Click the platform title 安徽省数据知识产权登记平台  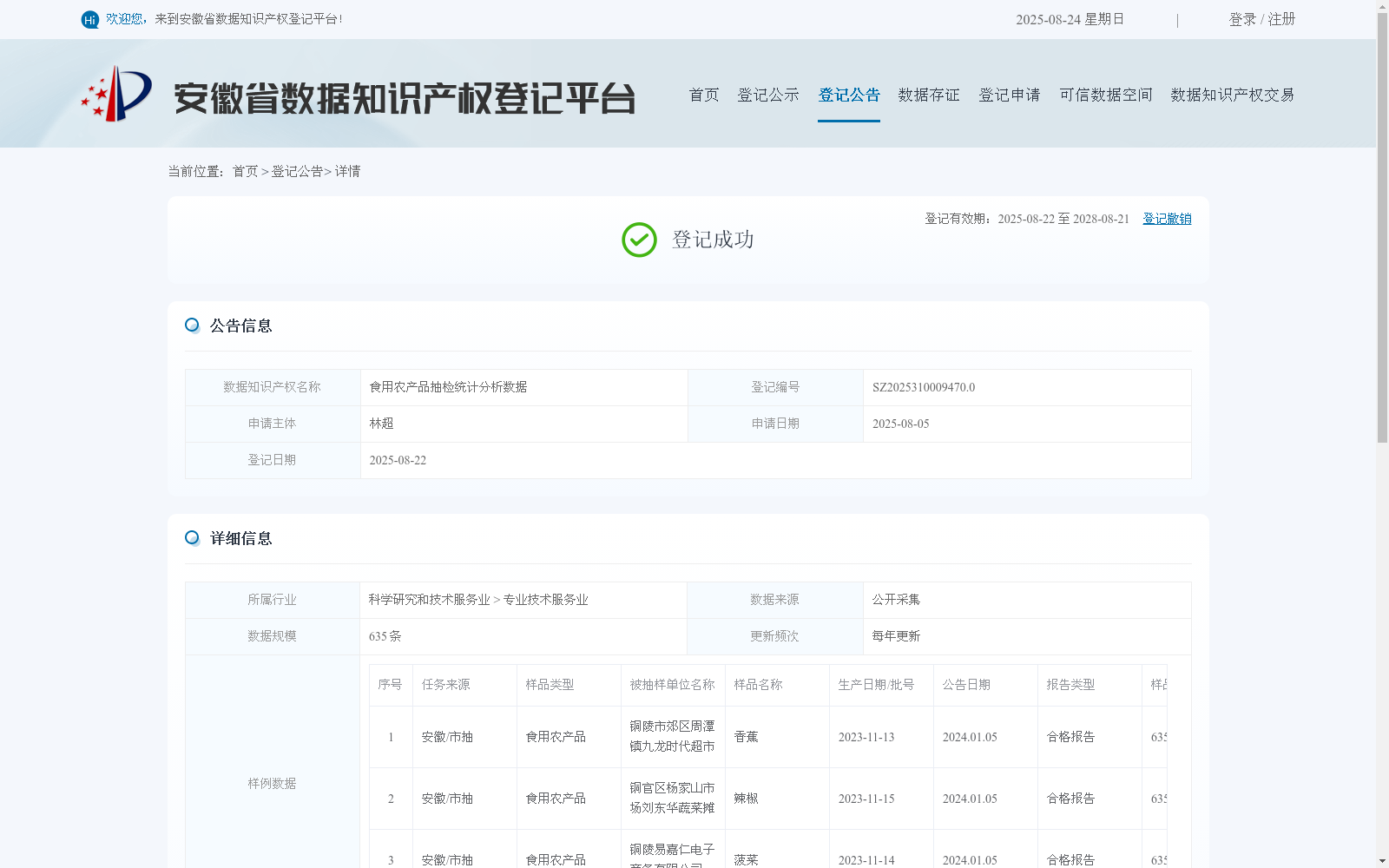click(405, 98)
